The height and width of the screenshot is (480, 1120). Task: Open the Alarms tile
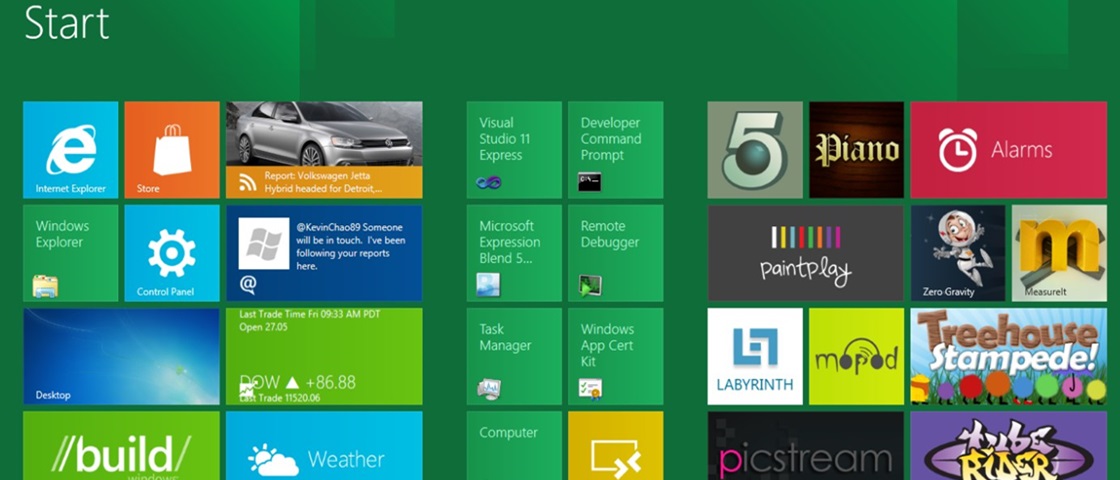coord(1009,150)
